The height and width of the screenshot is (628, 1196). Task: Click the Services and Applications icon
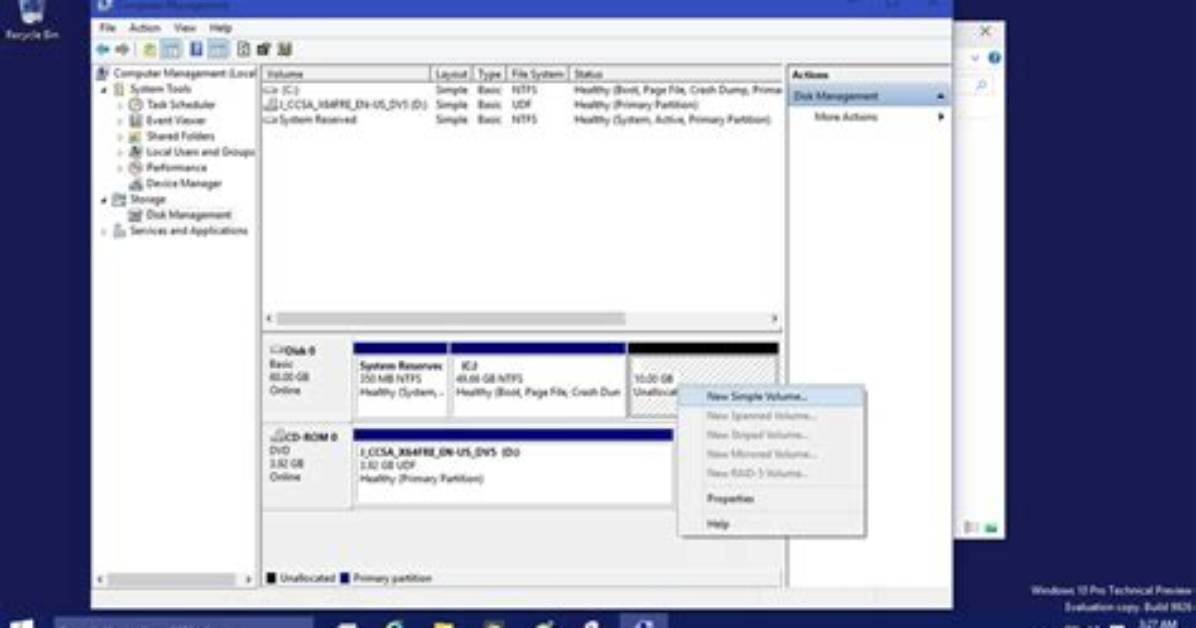point(120,230)
